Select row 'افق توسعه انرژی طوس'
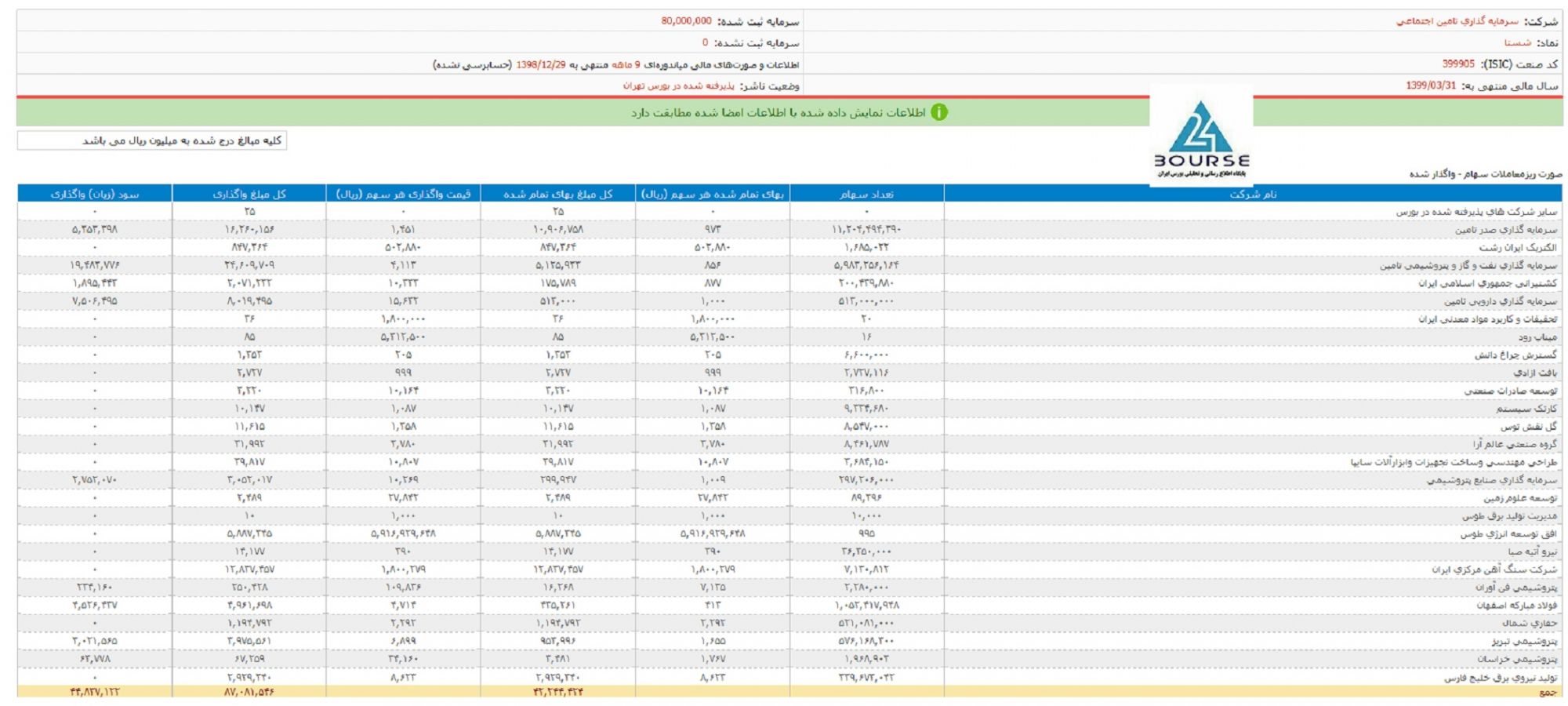 (x=789, y=533)
